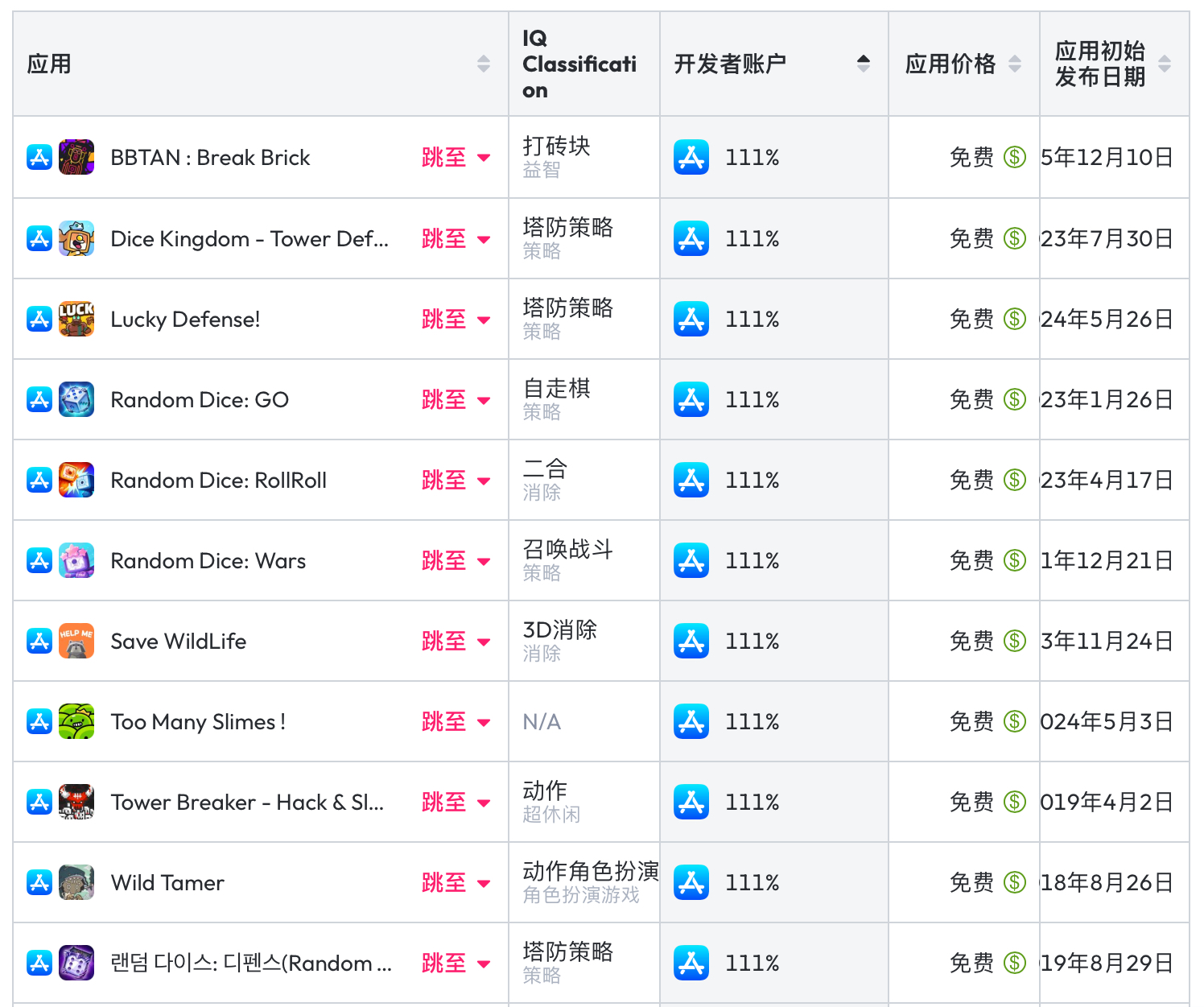Expand 跳至 dropdown for Tower Breaker
Image resolution: width=1204 pixels, height=1007 pixels.
pyautogui.click(x=456, y=802)
